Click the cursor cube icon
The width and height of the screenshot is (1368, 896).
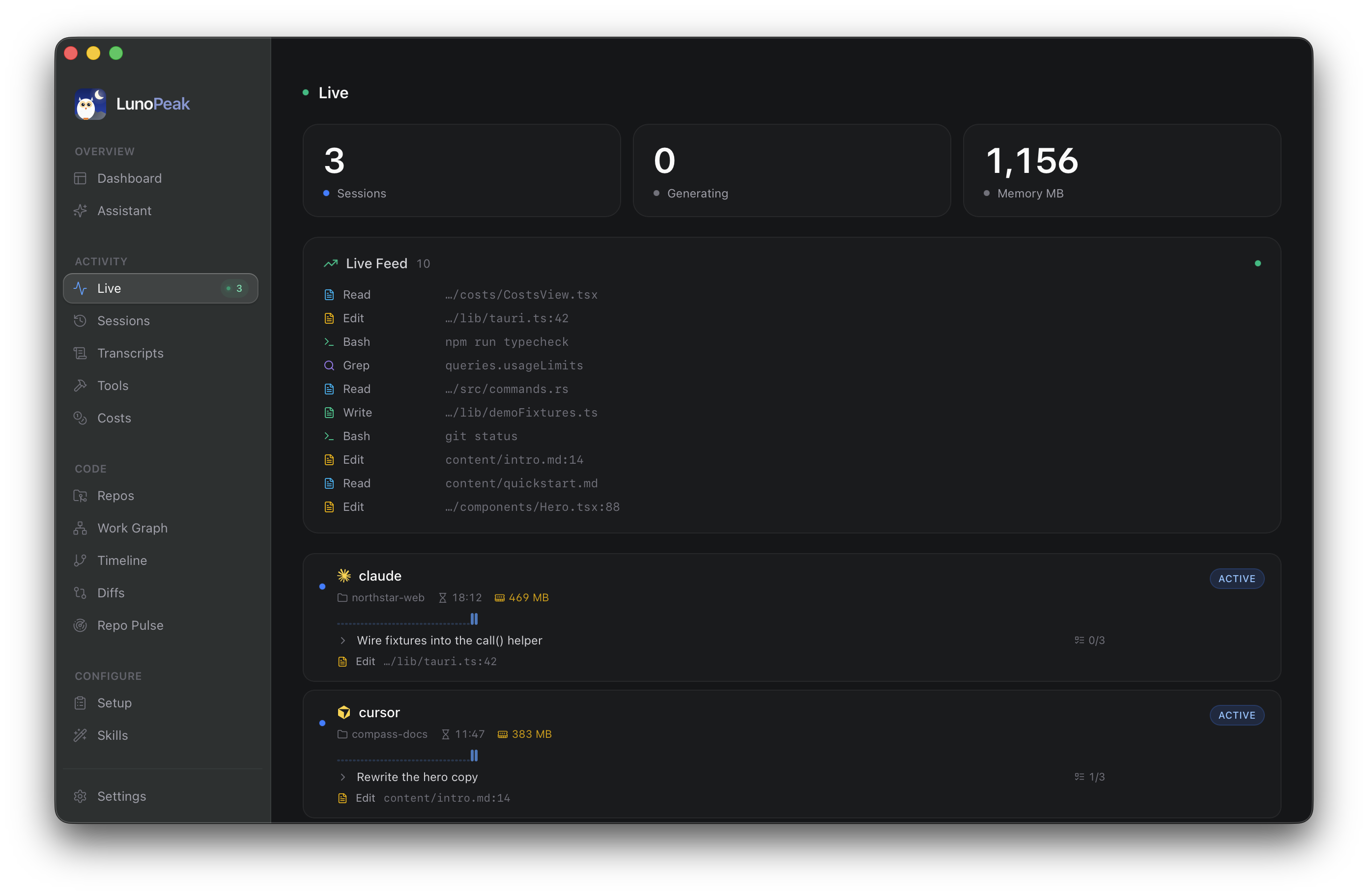click(344, 712)
